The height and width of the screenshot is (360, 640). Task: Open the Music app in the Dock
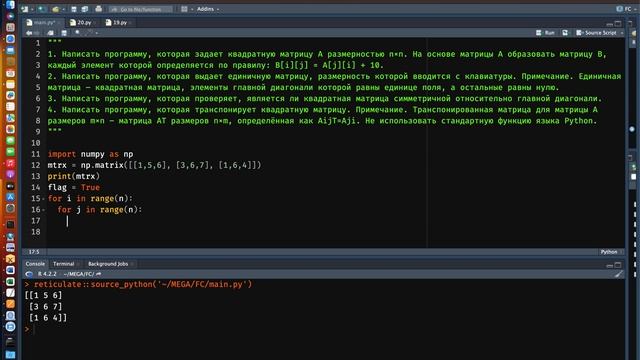click(10, 163)
